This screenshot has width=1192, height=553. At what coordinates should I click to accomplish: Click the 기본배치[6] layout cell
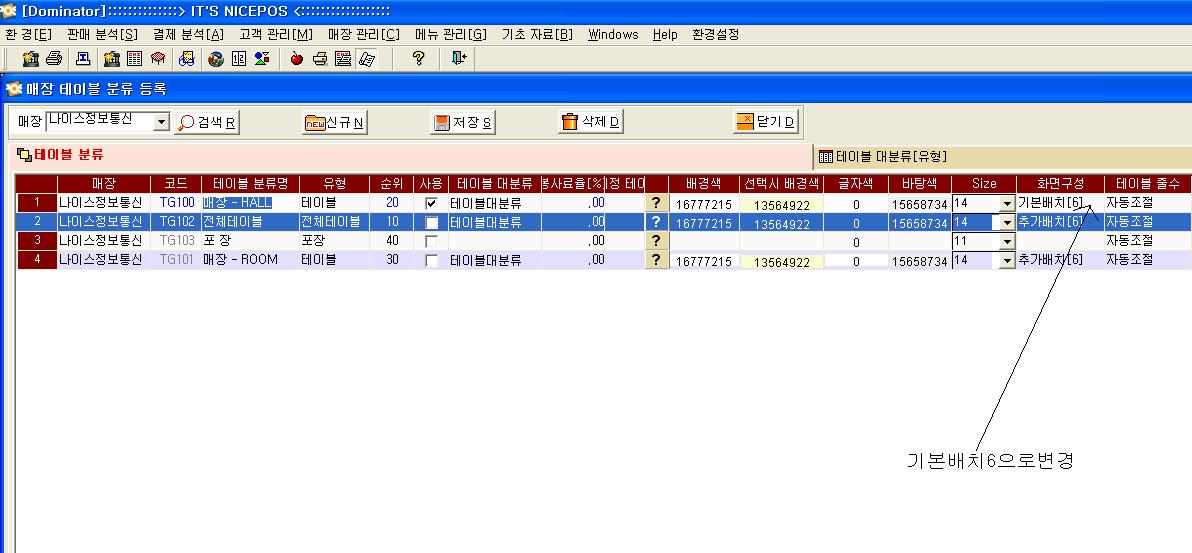(x=1060, y=203)
